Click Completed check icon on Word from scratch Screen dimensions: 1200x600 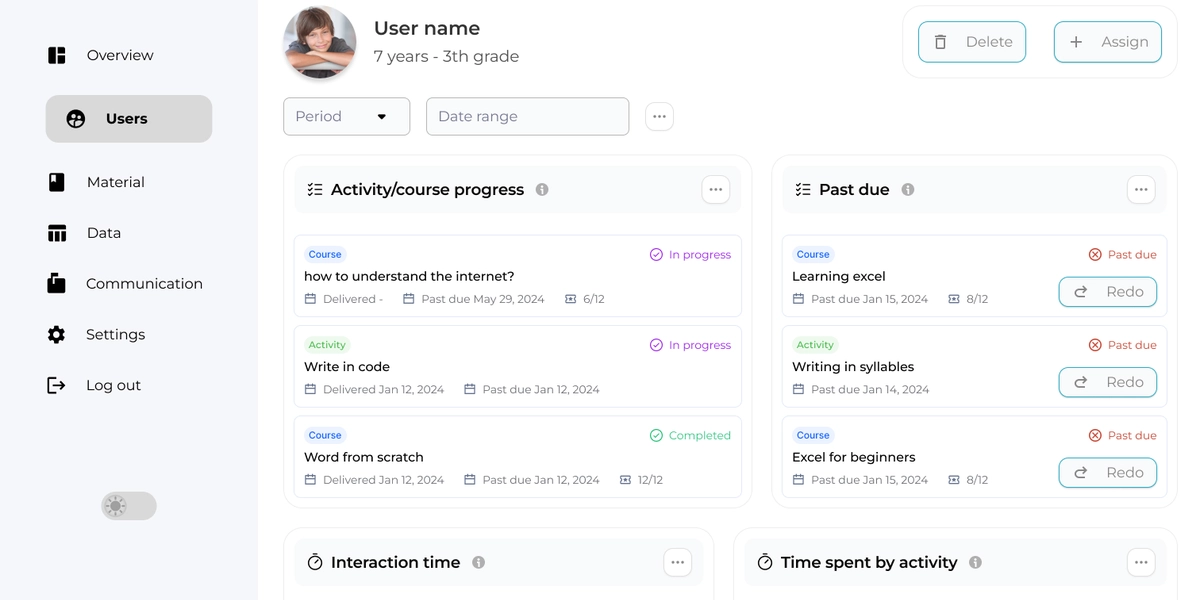[x=656, y=435]
